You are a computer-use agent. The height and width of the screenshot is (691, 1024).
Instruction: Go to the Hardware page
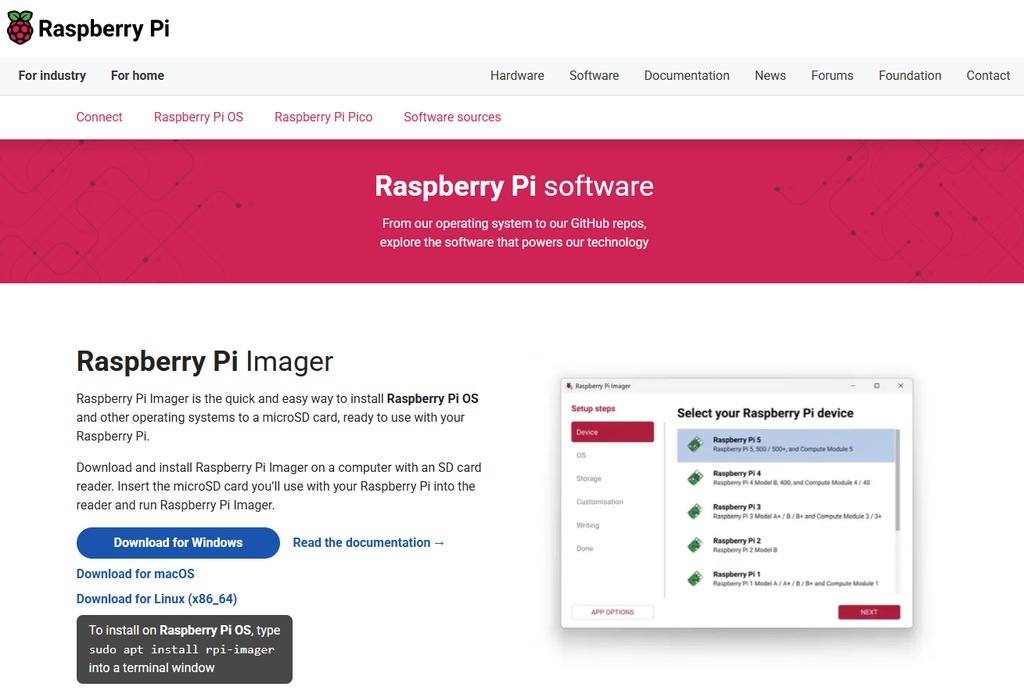(x=517, y=76)
